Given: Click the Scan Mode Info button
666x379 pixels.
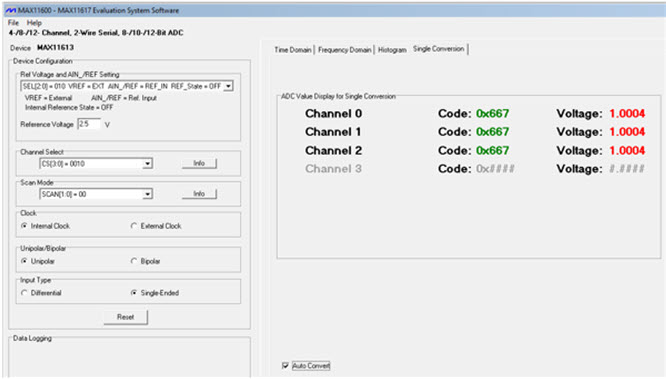Looking at the screenshot, I should point(199,194).
